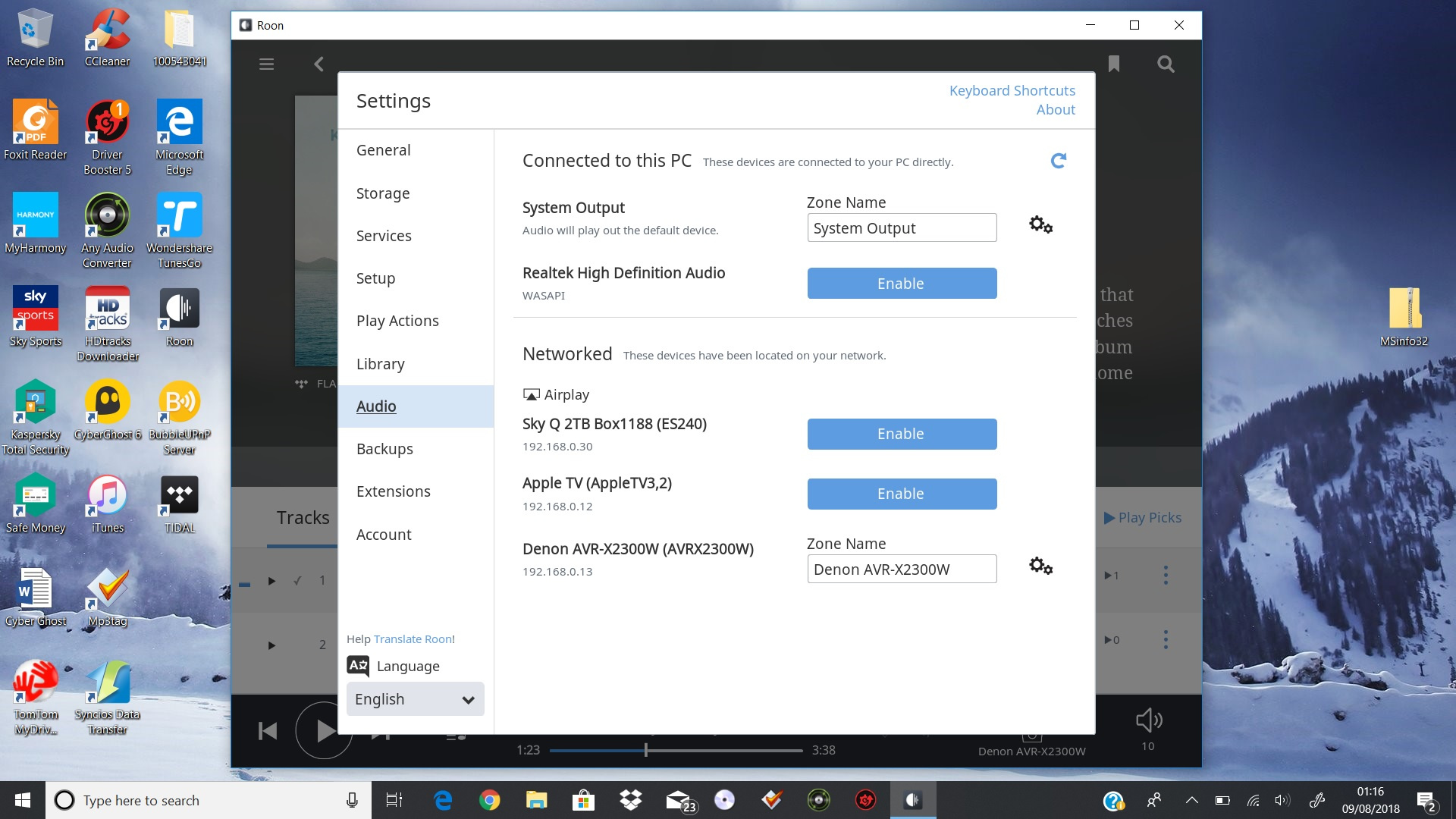This screenshot has width=1456, height=819.
Task: Open CCleaner desktop shortcut
Action: pos(107,38)
